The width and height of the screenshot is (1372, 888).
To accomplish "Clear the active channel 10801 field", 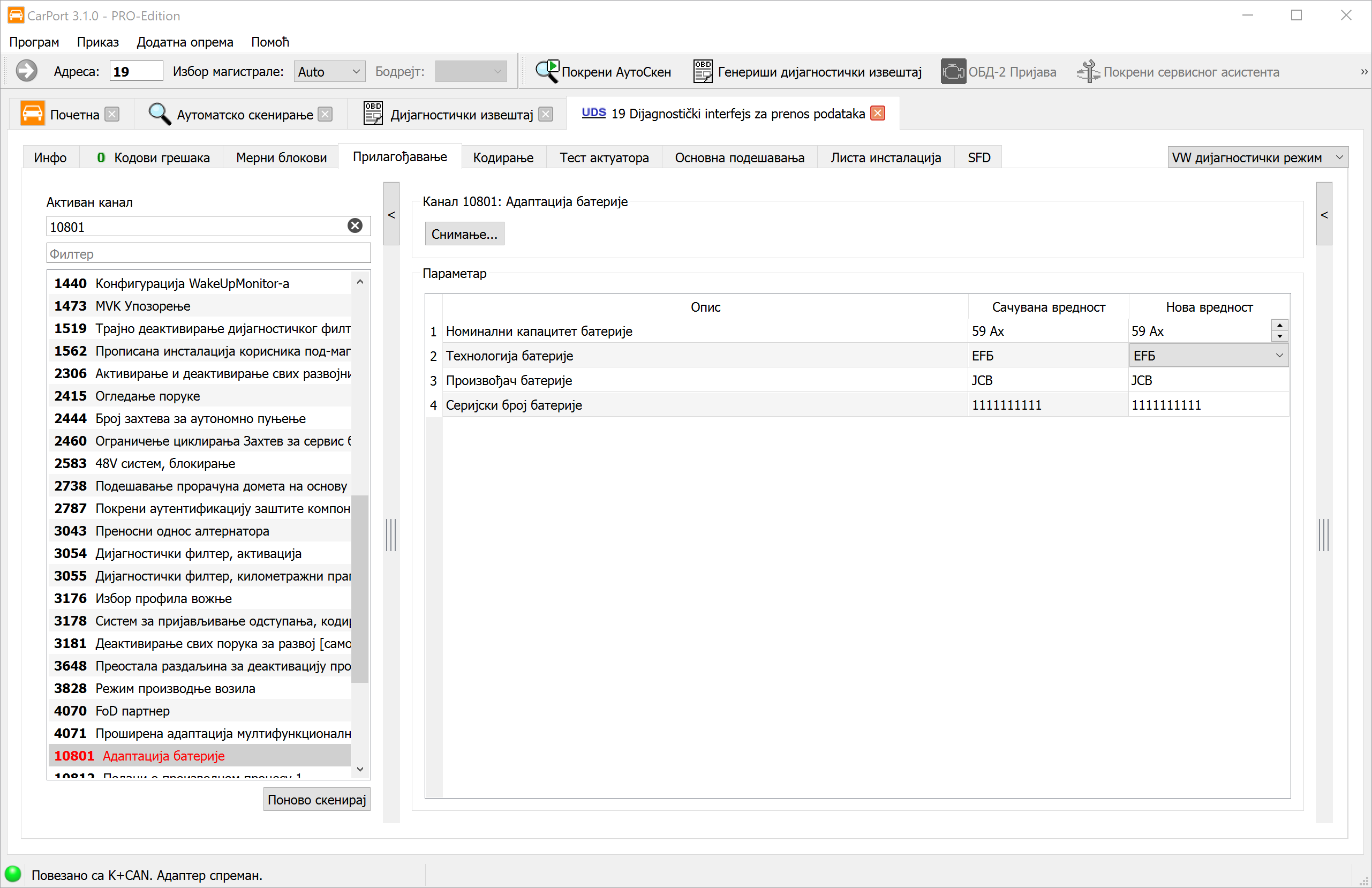I will click(x=355, y=226).
